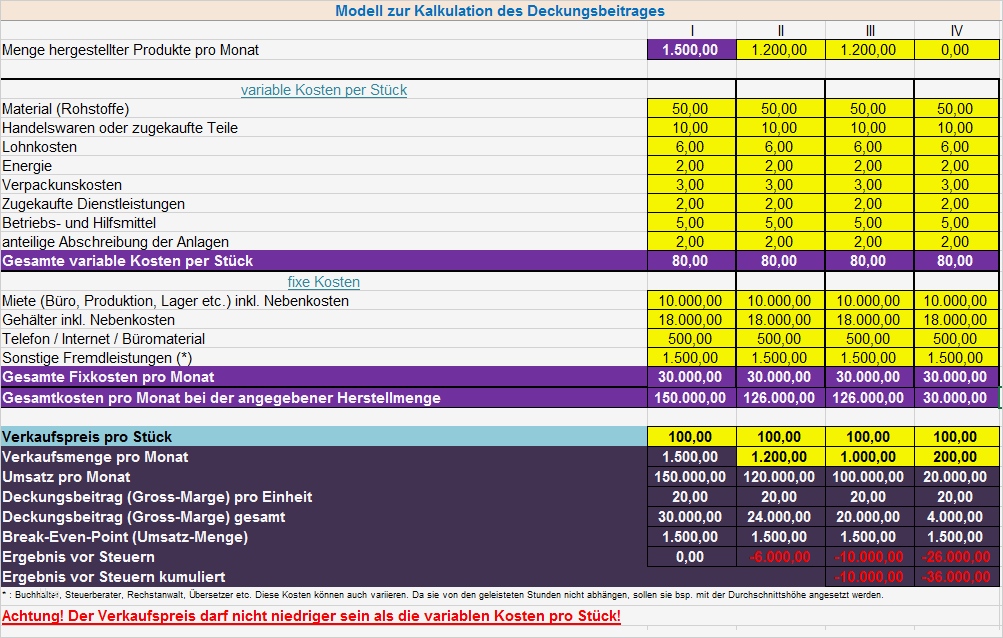Click the Verkaufsmenge pro Monat value in column II
Image resolution: width=1003 pixels, height=638 pixels.
point(780,456)
